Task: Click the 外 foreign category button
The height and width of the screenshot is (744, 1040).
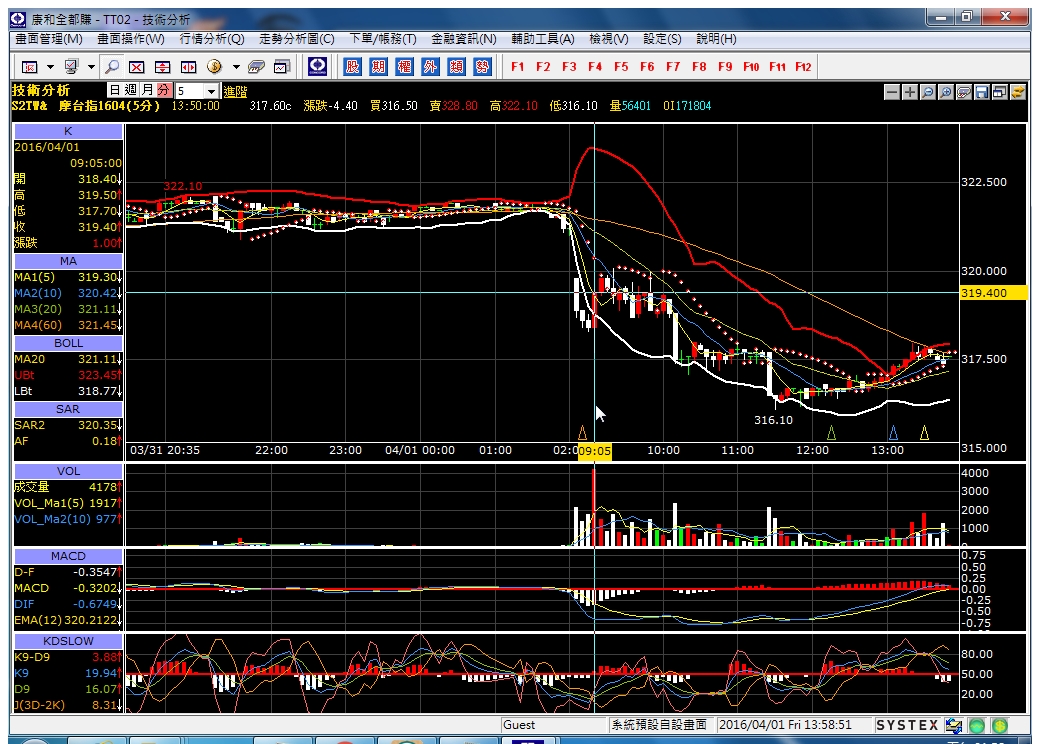Action: tap(430, 66)
